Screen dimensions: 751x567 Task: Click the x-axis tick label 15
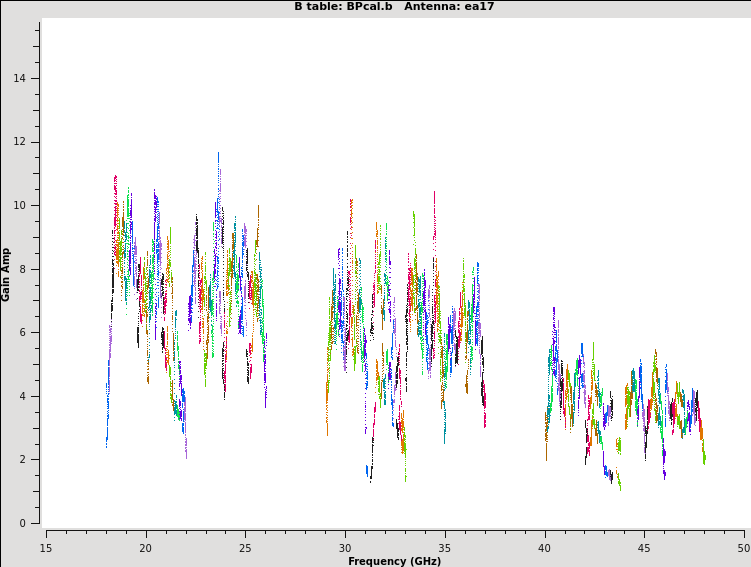46,548
